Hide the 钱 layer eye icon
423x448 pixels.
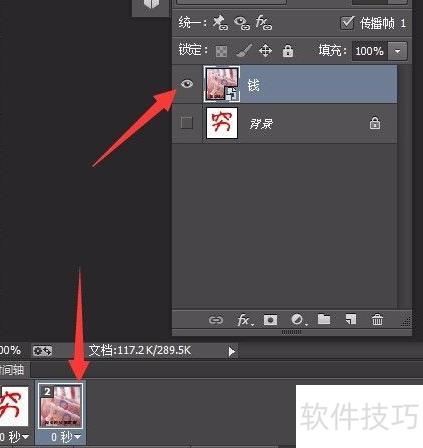point(187,84)
